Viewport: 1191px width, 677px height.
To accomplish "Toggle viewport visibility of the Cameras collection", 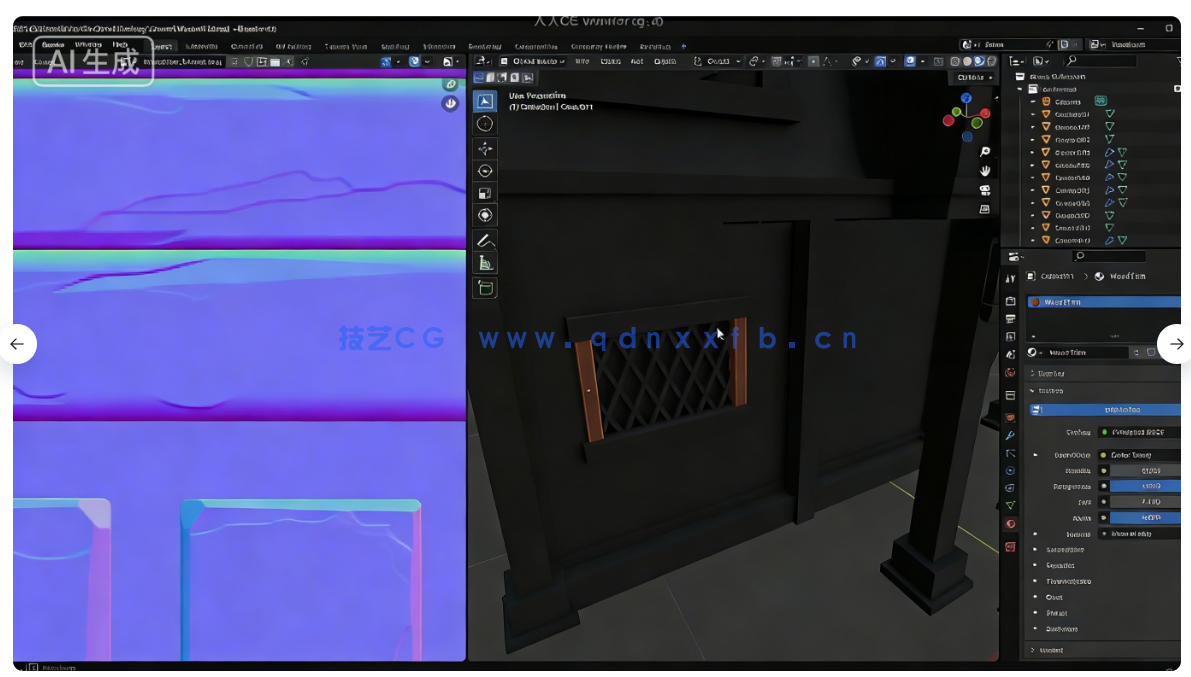I will point(1100,101).
